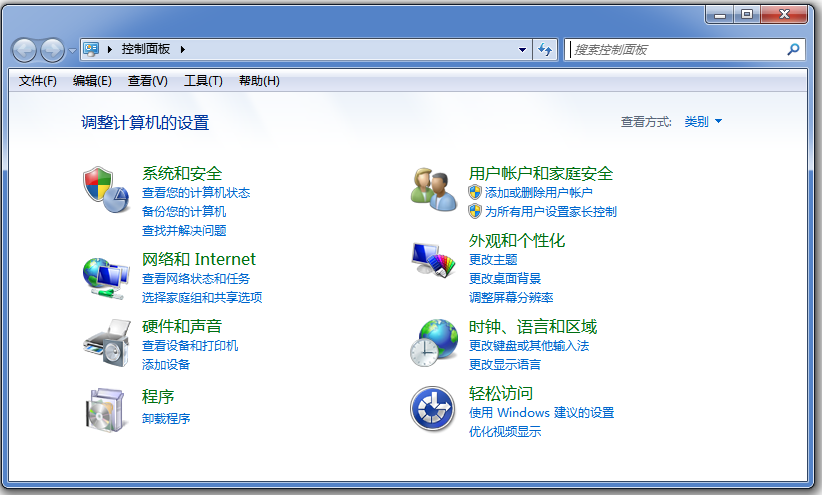The width and height of the screenshot is (822, 495).
Task: Open the 用户帐户和家庭安全 people icon
Action: [434, 189]
